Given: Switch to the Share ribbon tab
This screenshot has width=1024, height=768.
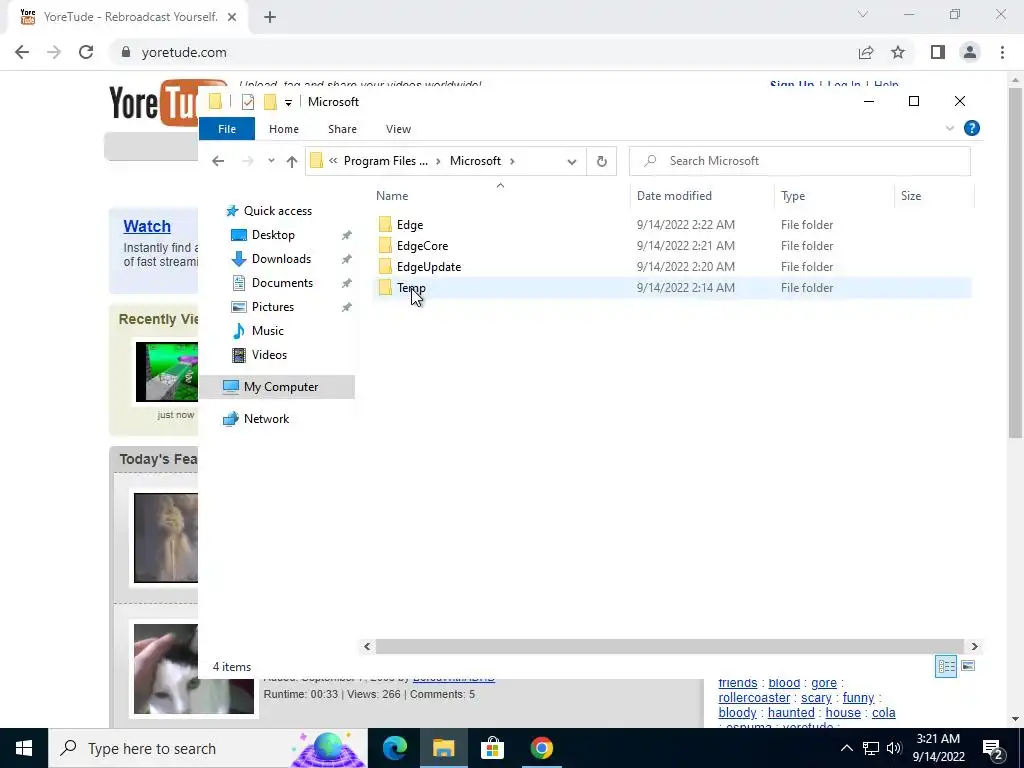Looking at the screenshot, I should coord(342,129).
